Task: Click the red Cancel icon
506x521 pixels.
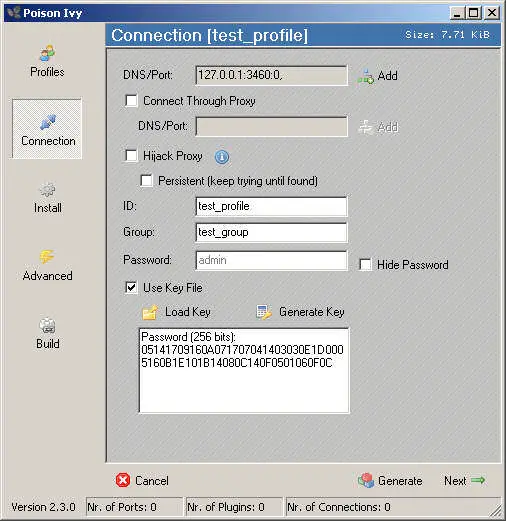Action: [x=123, y=480]
